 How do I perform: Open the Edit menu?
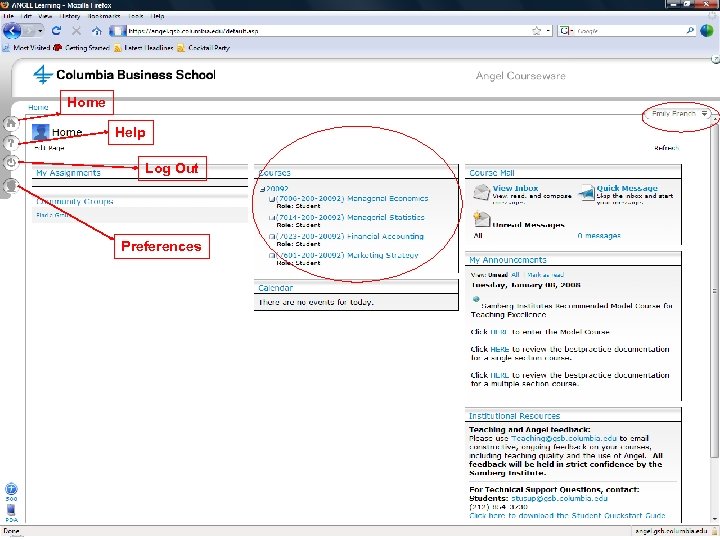click(27, 16)
